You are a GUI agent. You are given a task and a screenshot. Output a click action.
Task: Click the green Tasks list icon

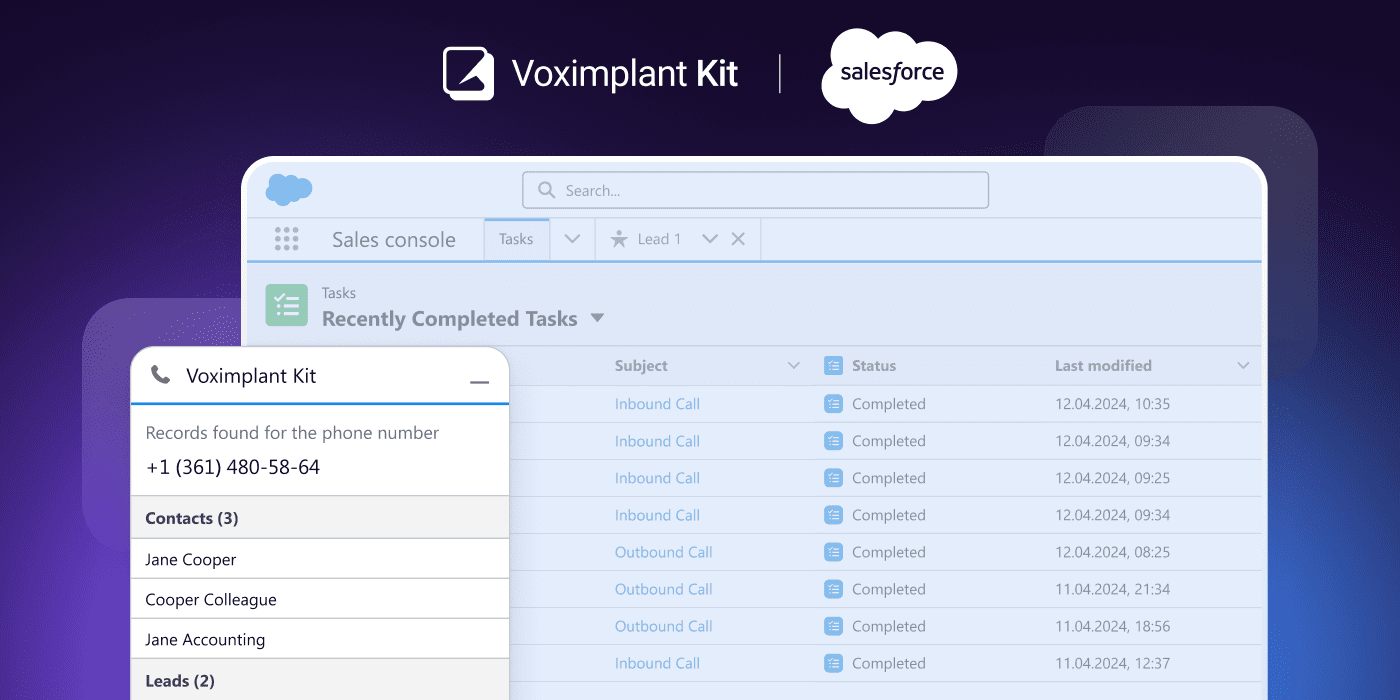click(286, 305)
